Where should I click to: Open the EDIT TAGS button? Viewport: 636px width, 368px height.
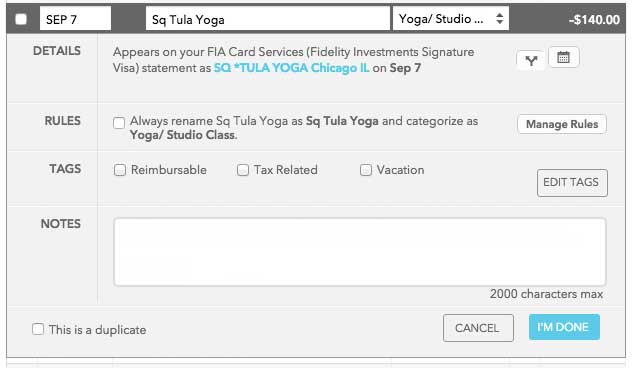point(572,183)
